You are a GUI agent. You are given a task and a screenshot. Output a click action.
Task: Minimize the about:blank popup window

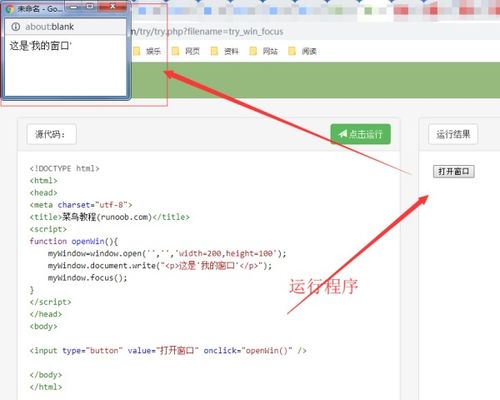[x=74, y=6]
